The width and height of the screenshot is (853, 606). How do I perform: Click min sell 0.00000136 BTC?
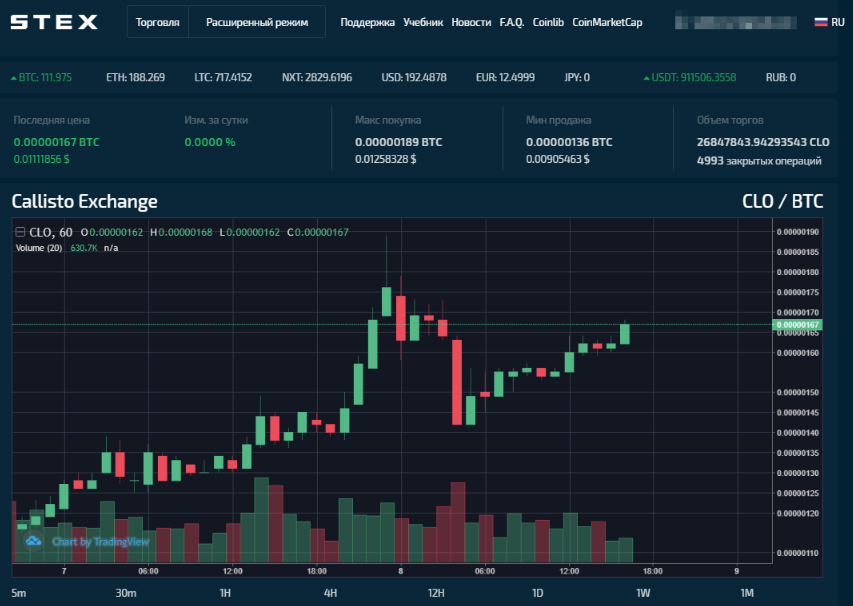pyautogui.click(x=569, y=142)
